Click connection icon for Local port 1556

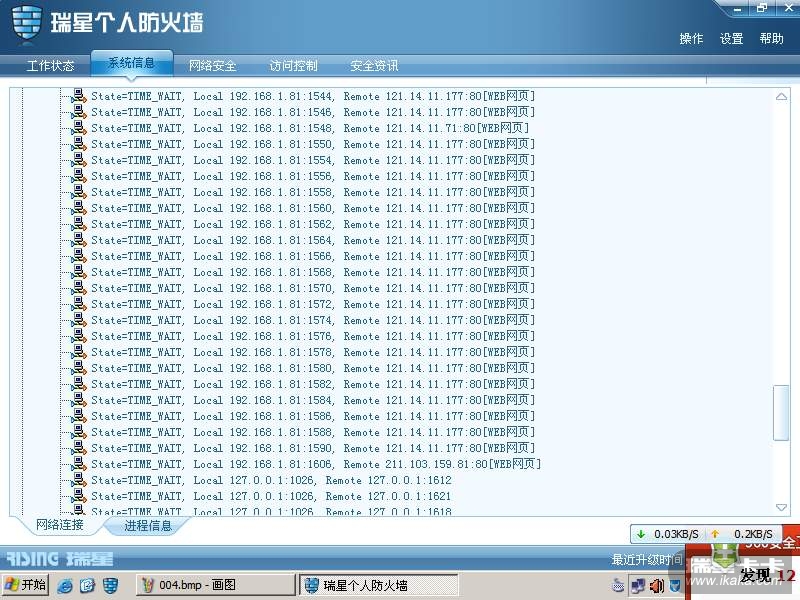(x=79, y=176)
